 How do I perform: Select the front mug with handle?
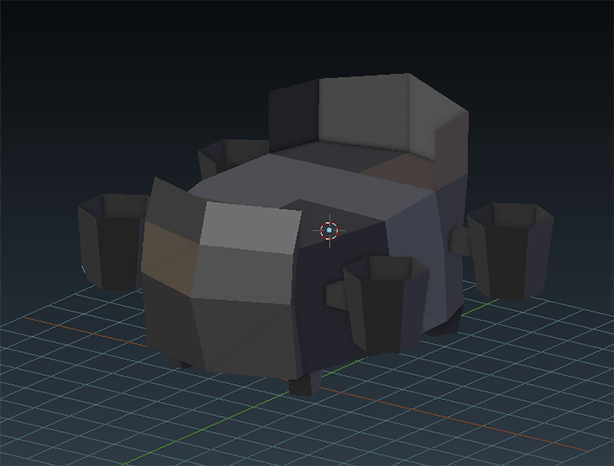tap(378, 305)
